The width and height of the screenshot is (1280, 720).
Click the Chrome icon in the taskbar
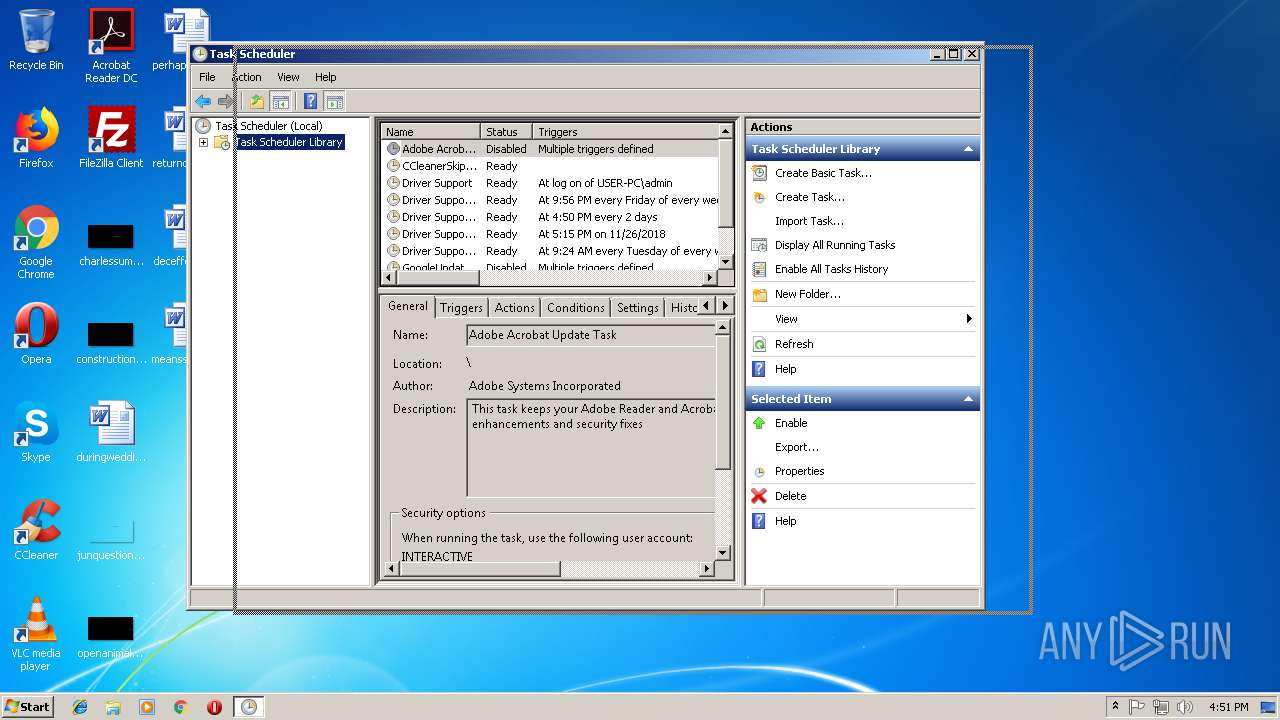(180, 707)
